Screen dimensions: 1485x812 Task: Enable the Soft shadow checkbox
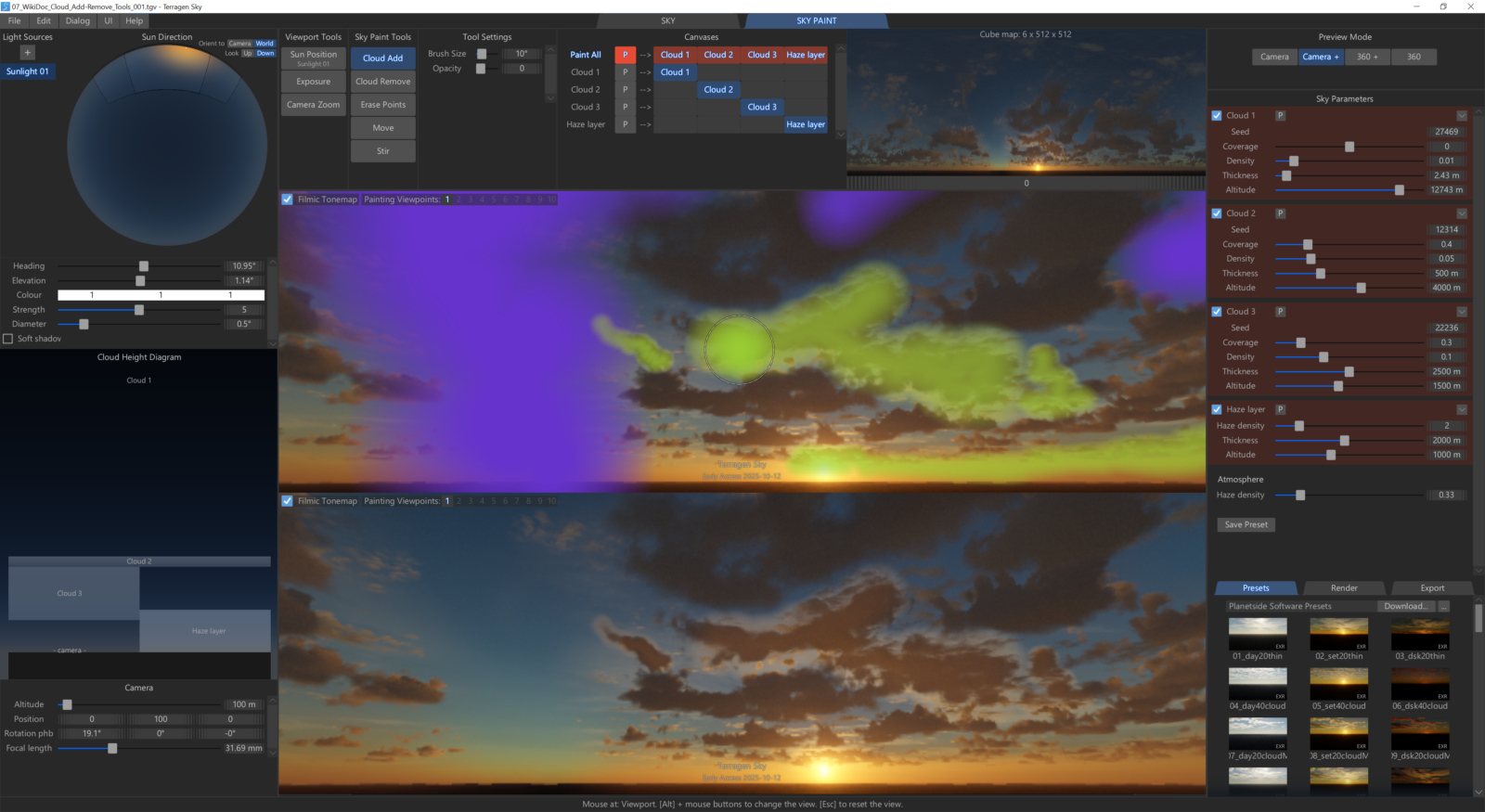coord(8,339)
